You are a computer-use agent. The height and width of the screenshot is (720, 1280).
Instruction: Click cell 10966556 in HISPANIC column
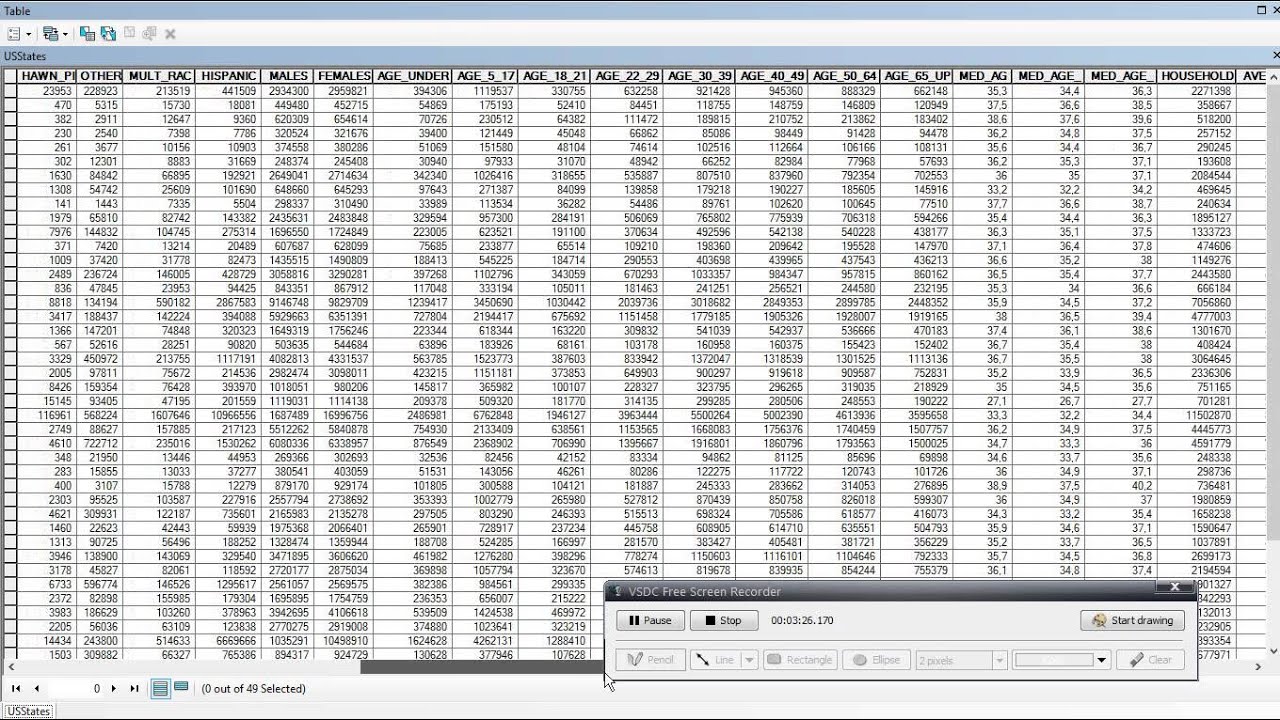[229, 415]
